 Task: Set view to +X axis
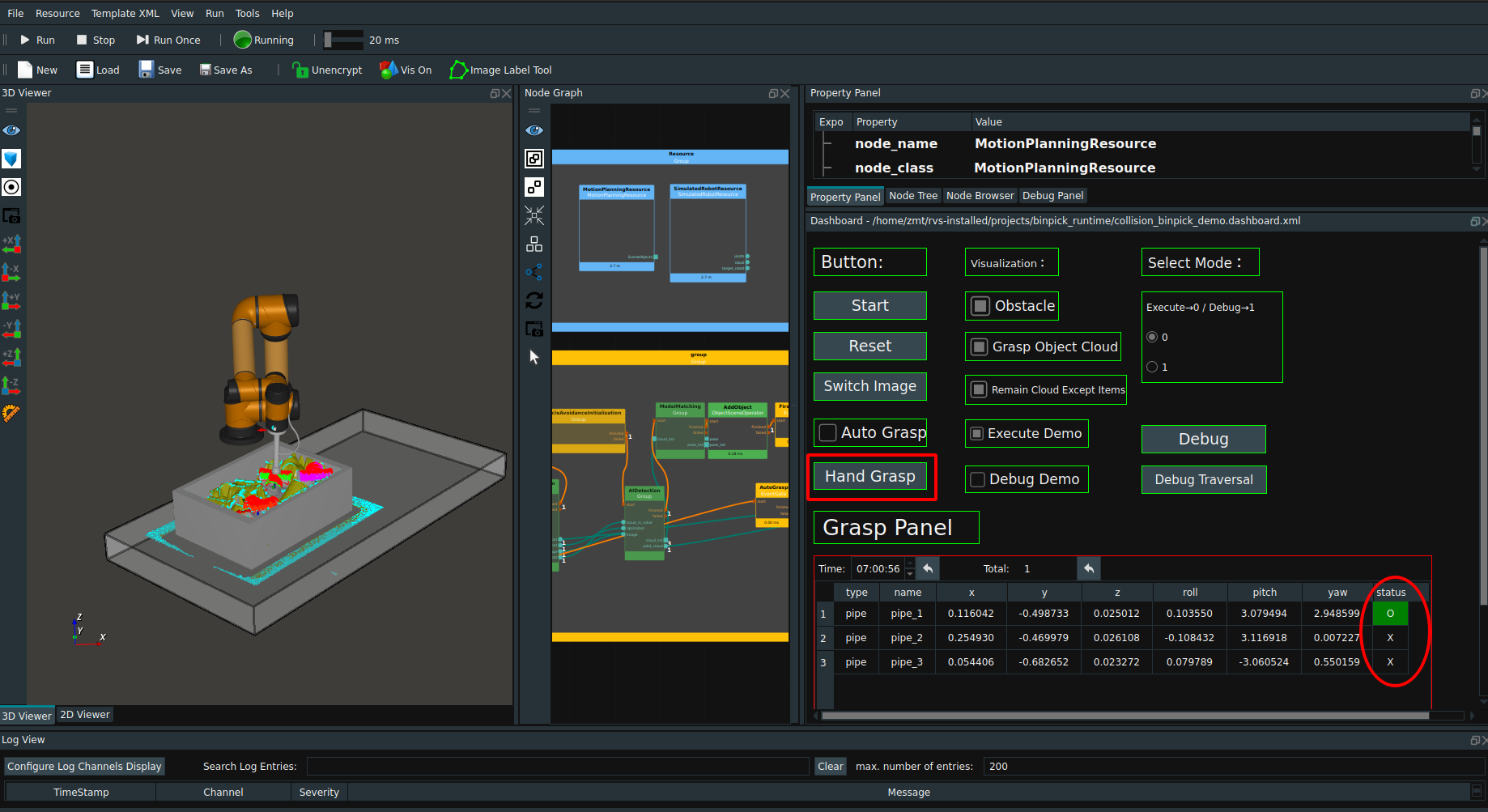[x=11, y=244]
